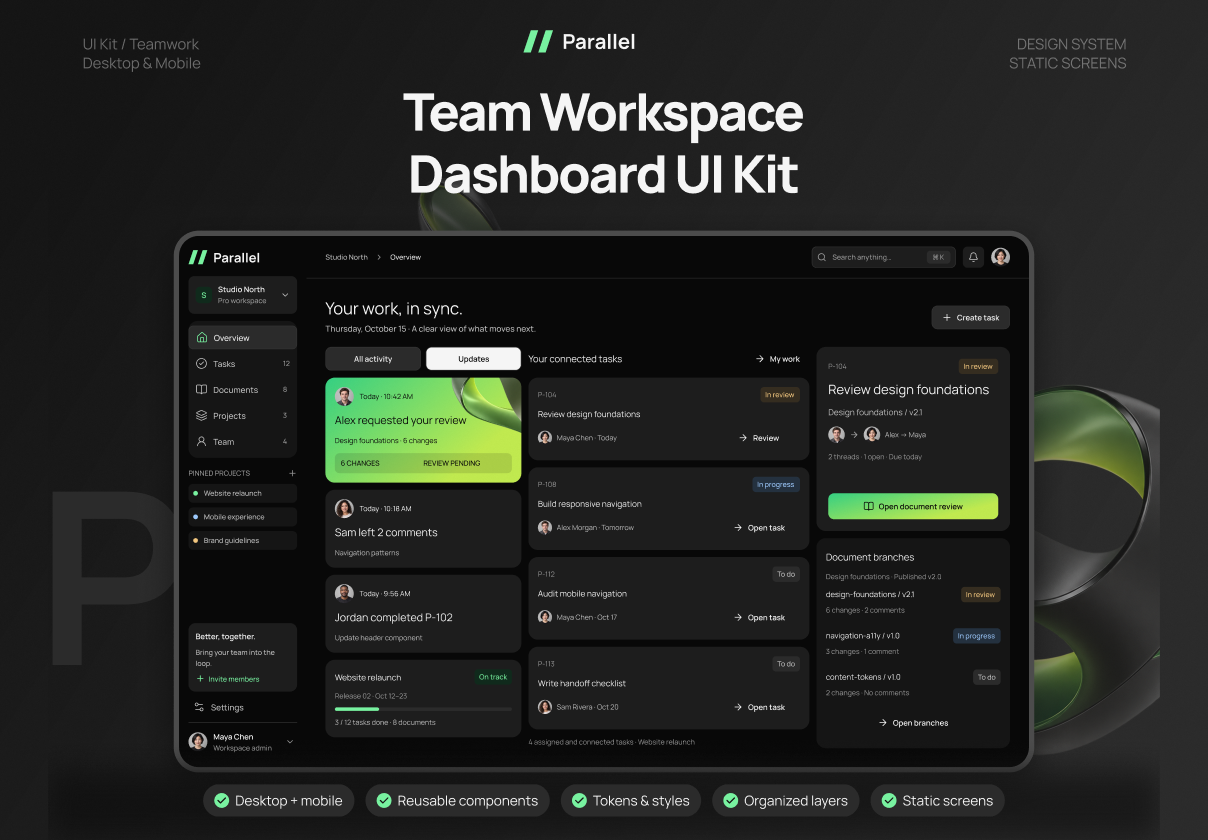Click the Create task button
The height and width of the screenshot is (840, 1208).
point(971,318)
